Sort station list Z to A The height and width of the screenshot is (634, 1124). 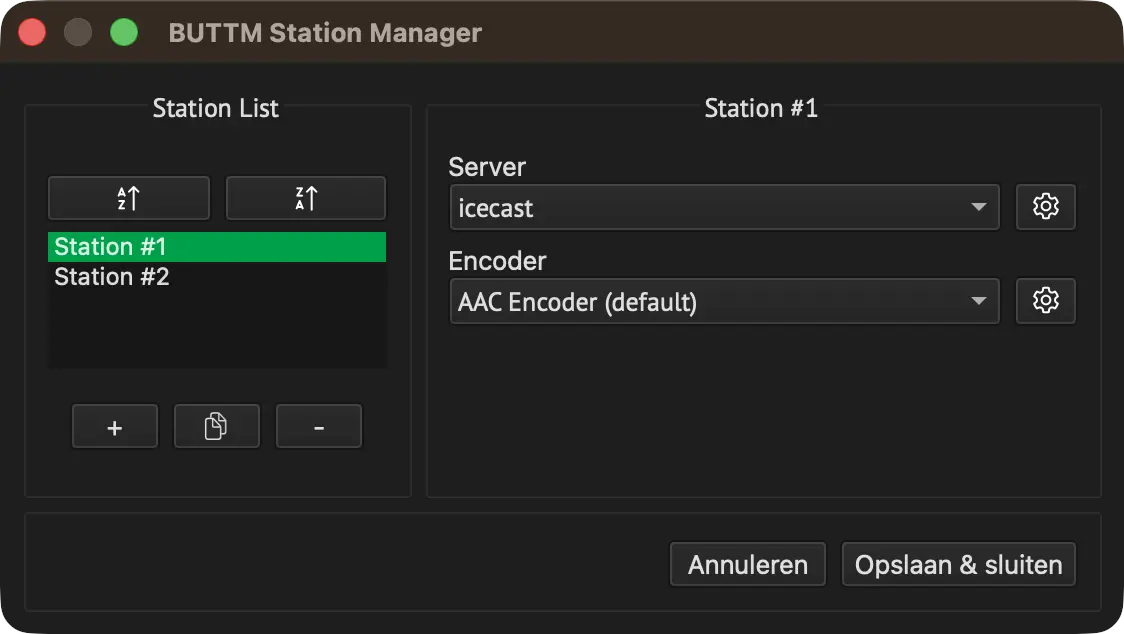[x=306, y=198]
